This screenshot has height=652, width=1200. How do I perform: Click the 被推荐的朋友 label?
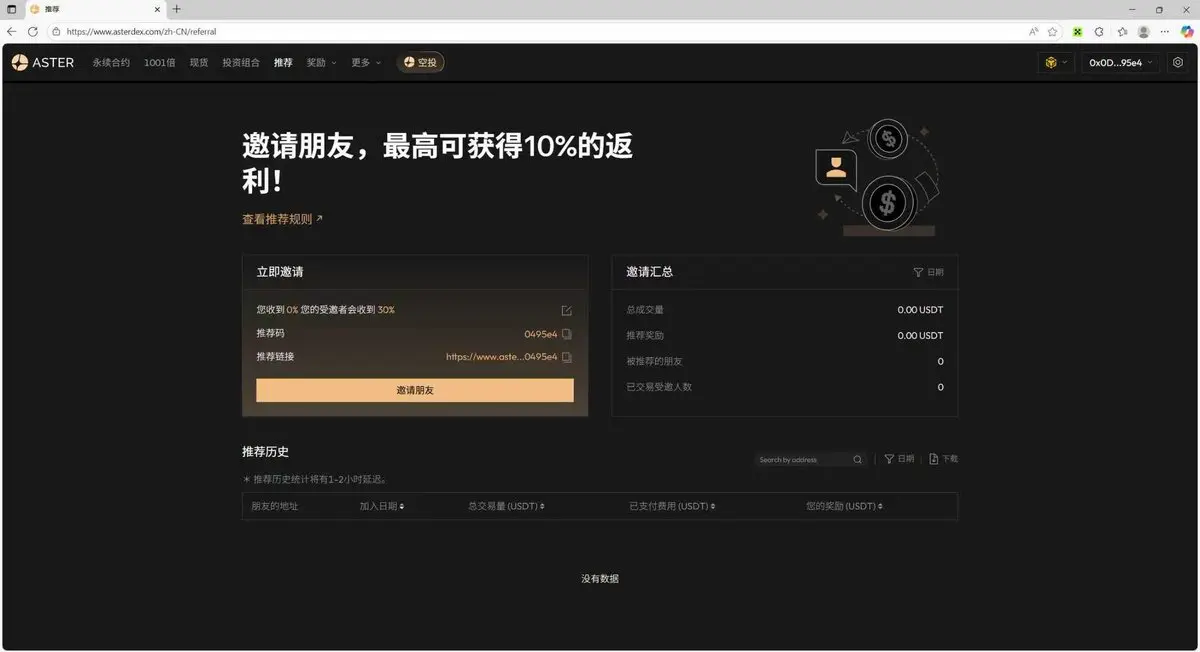point(655,361)
